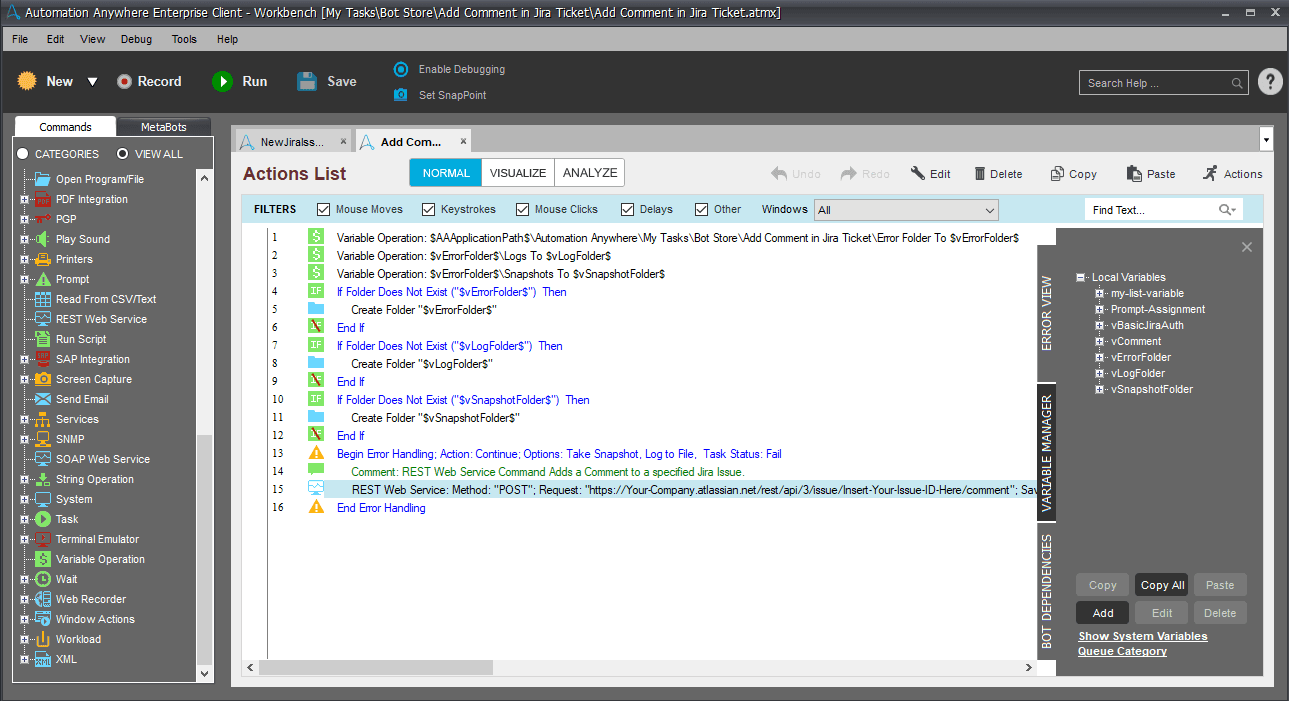Click the Record button icon
The image size is (1289, 701).
(x=124, y=82)
